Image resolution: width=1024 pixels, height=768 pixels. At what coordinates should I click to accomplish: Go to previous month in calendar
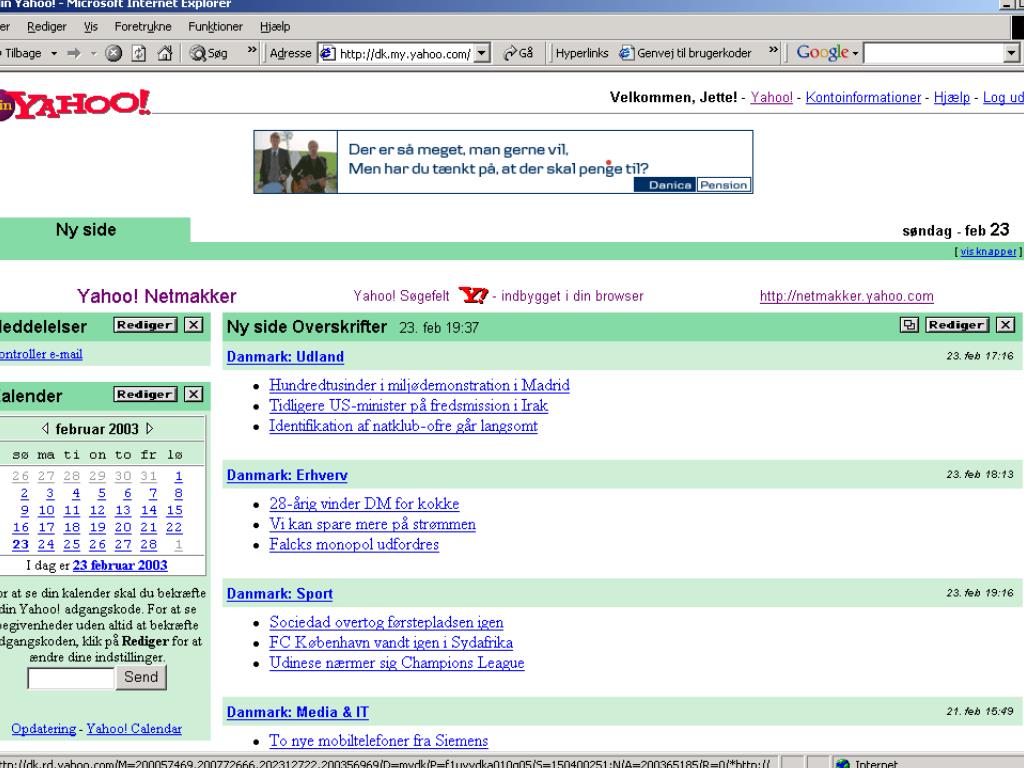[45, 428]
